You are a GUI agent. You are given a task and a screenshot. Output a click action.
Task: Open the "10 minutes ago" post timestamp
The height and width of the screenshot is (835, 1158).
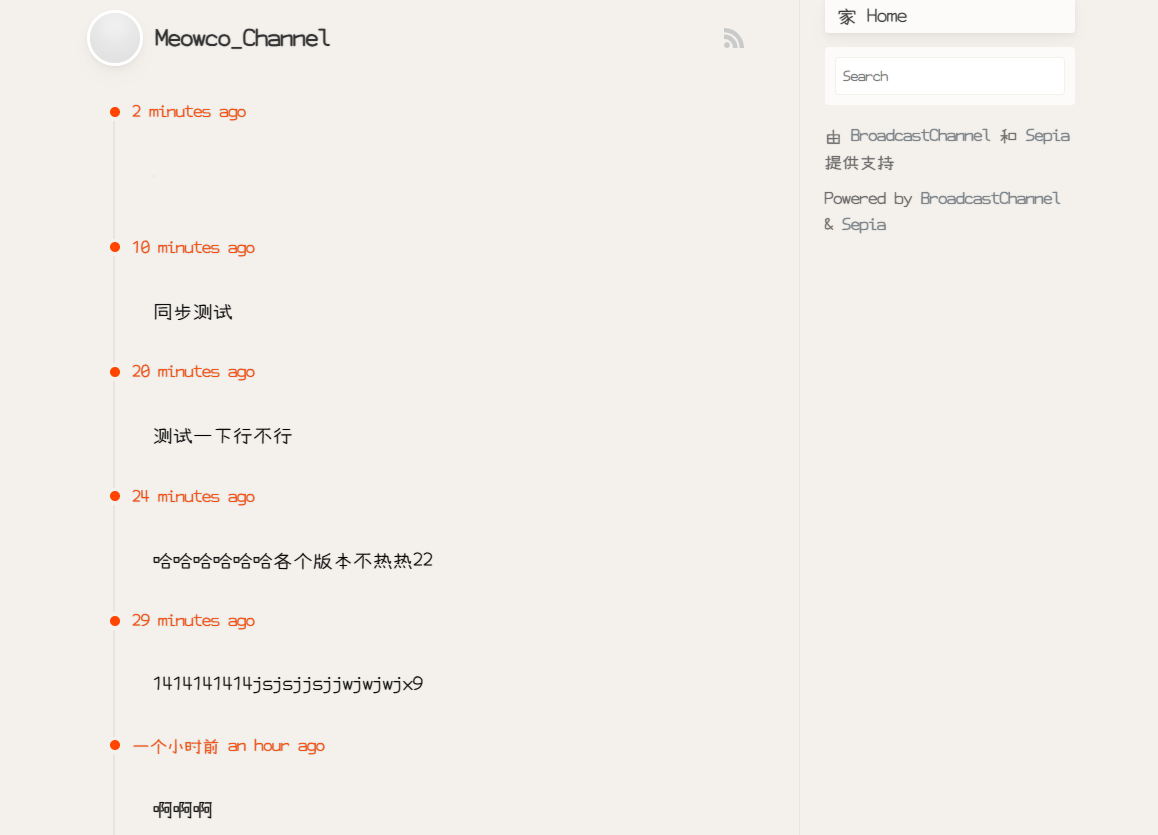[x=193, y=248]
